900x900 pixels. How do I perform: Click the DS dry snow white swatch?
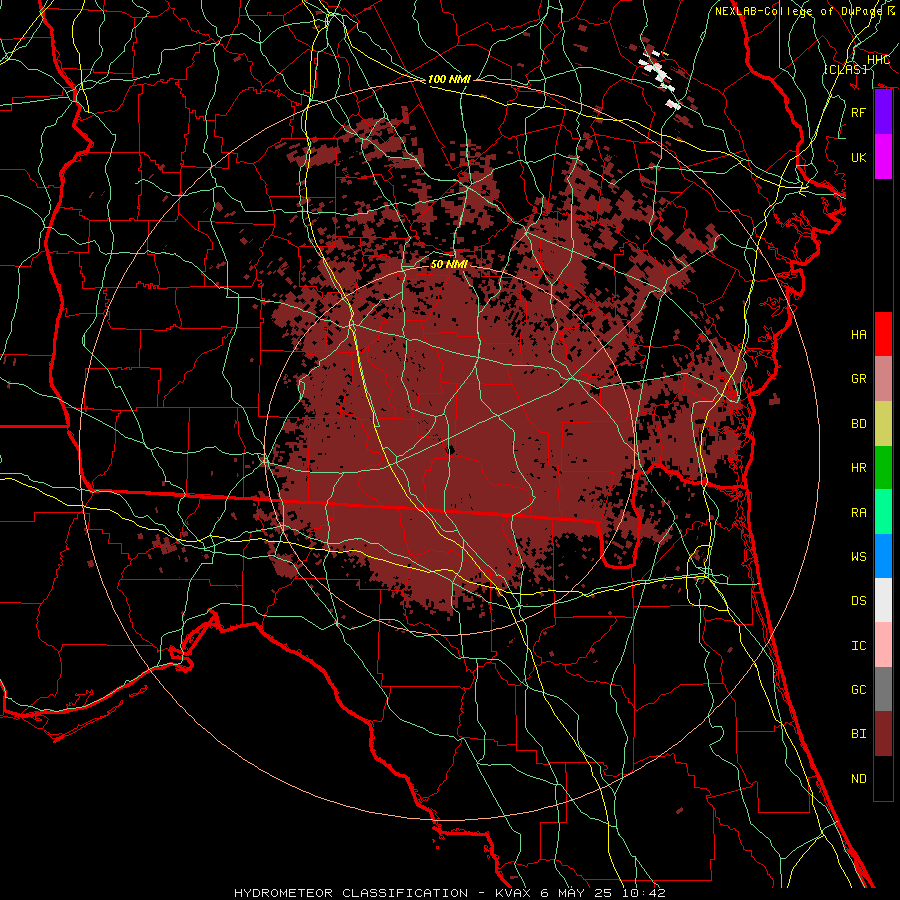click(883, 600)
